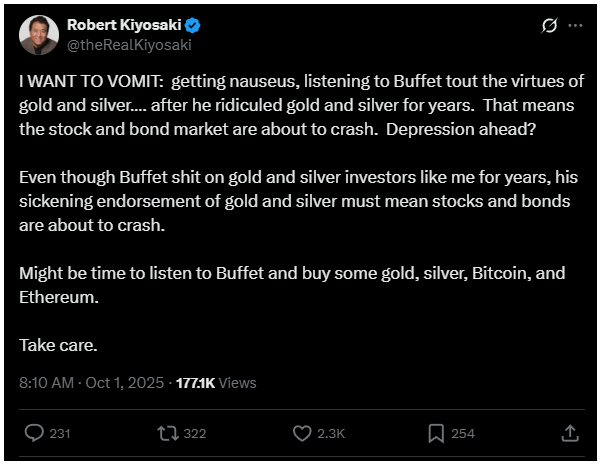Screen dimensions: 601x465
Task: Click the reply speech bubble icon
Action: [33, 433]
